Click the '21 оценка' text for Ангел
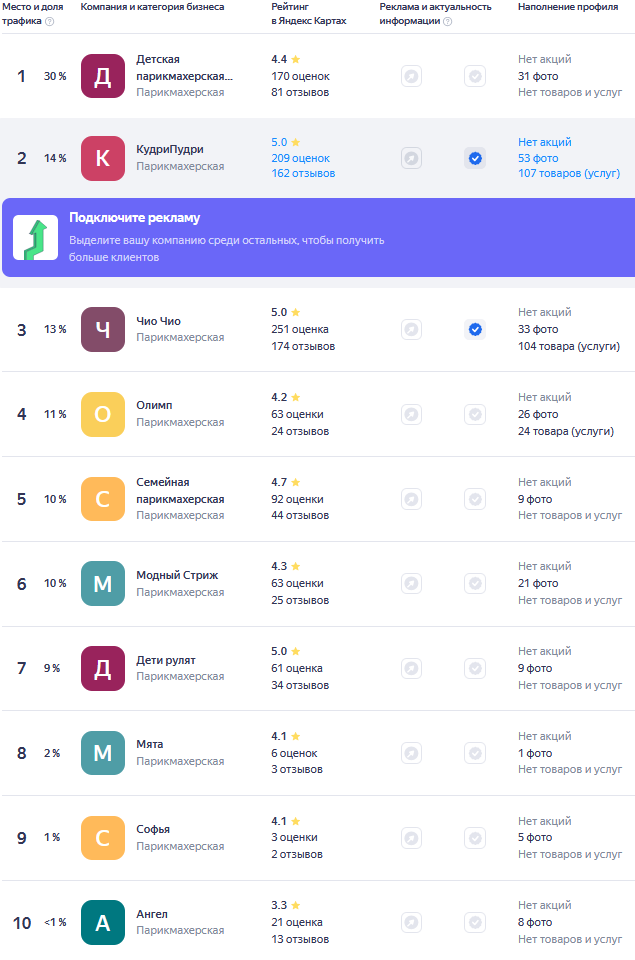This screenshot has height=960, width=635. pos(297,923)
